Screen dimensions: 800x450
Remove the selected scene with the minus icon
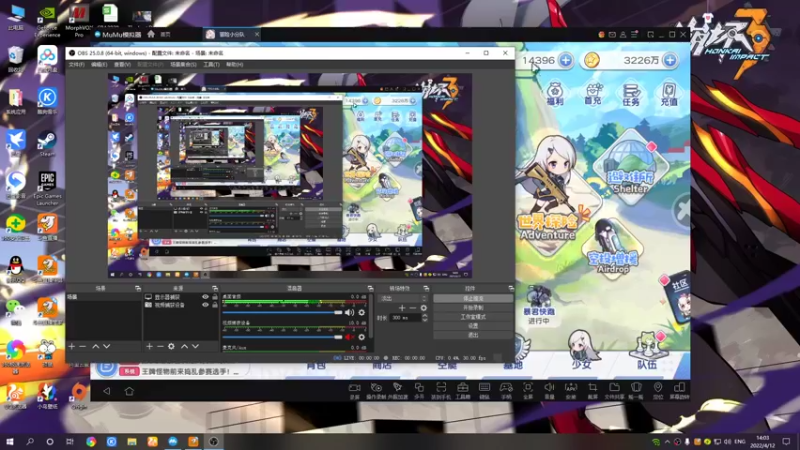83,346
